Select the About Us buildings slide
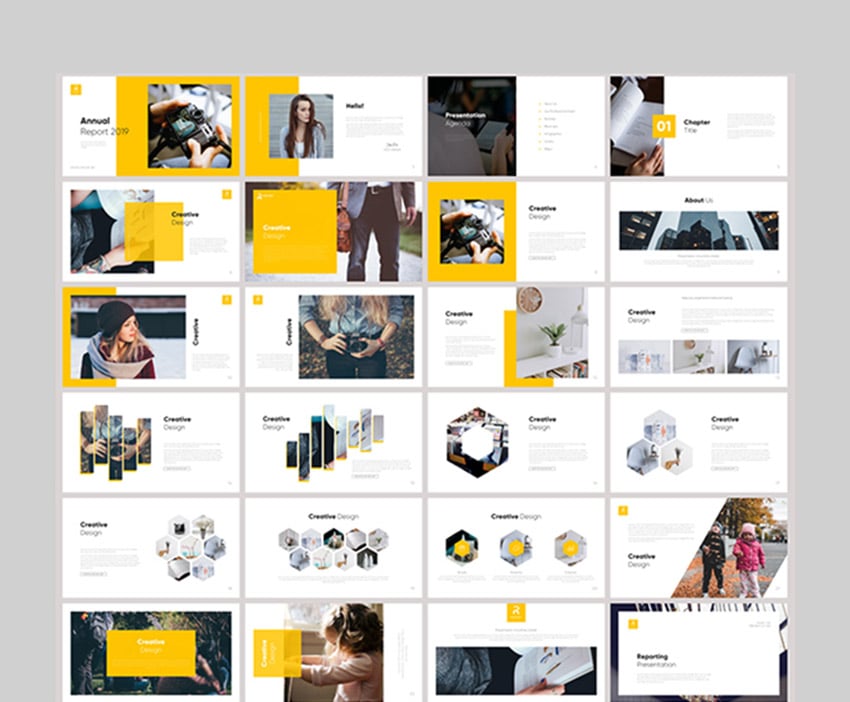850x702 pixels. tap(698, 231)
